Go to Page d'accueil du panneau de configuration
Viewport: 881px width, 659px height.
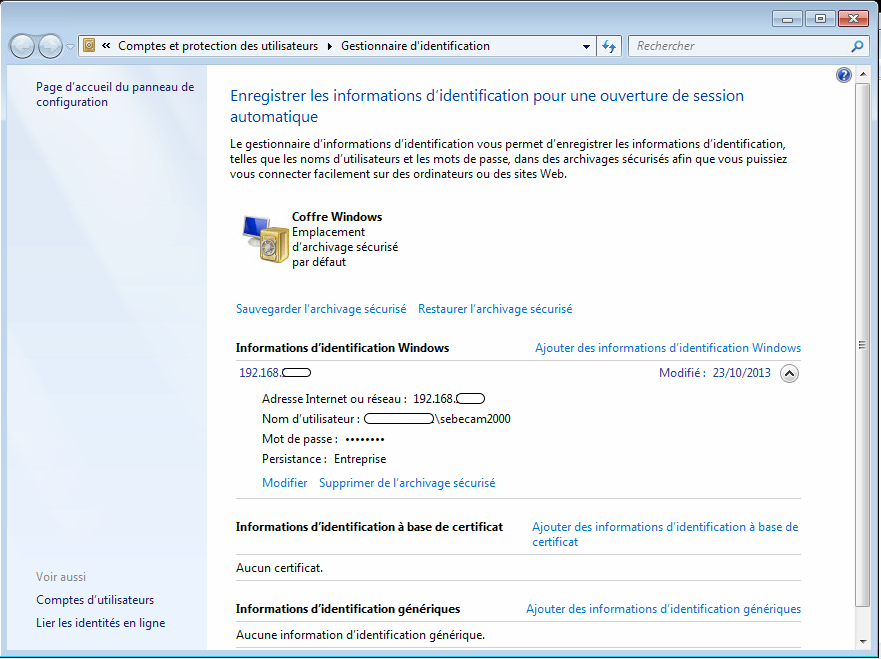point(115,94)
